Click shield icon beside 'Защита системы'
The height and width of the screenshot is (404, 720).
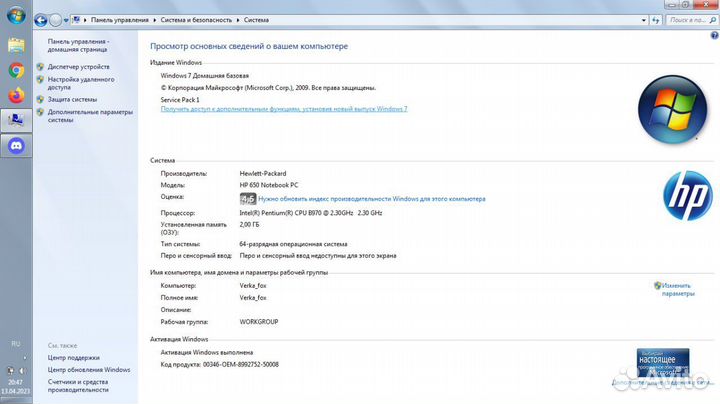tap(40, 99)
